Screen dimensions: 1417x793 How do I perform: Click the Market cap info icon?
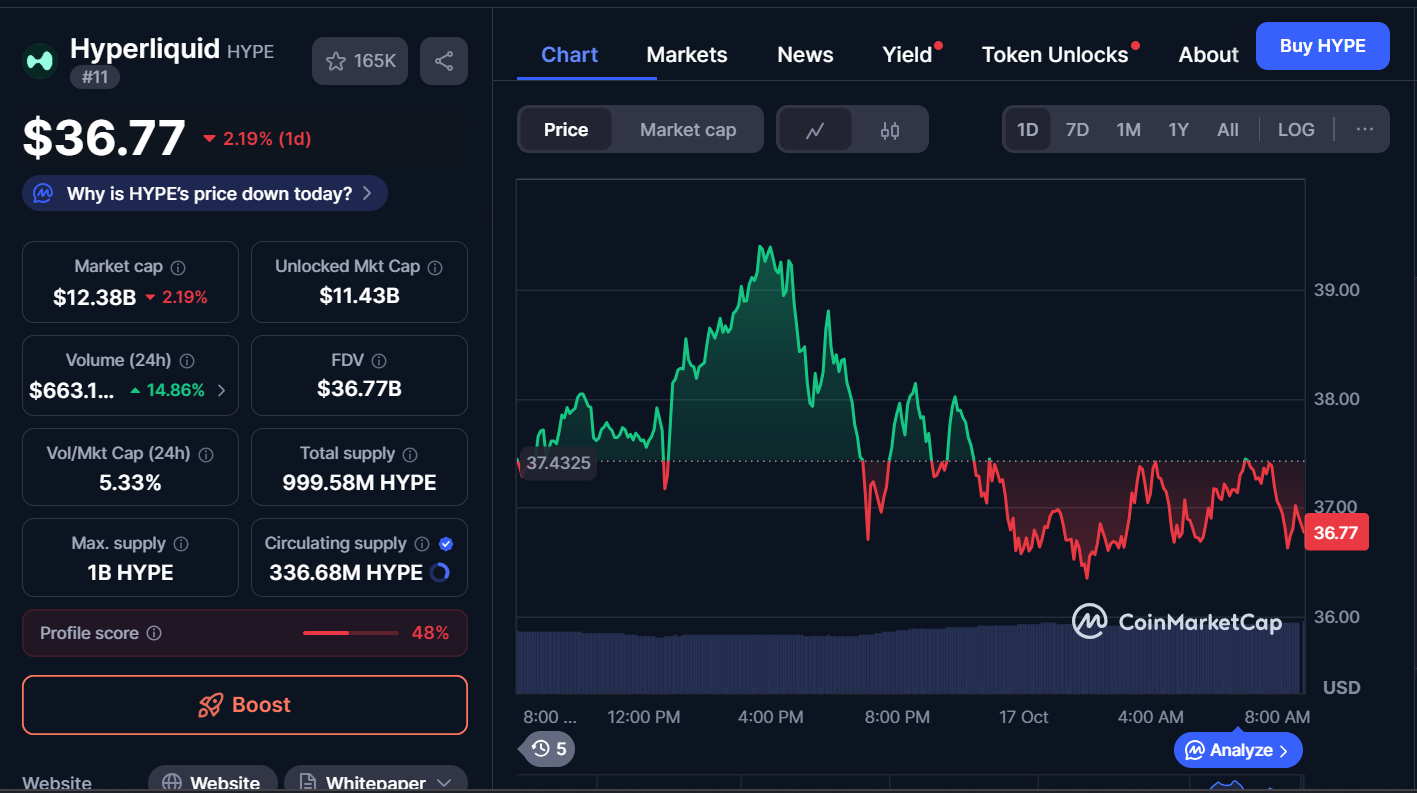click(178, 267)
